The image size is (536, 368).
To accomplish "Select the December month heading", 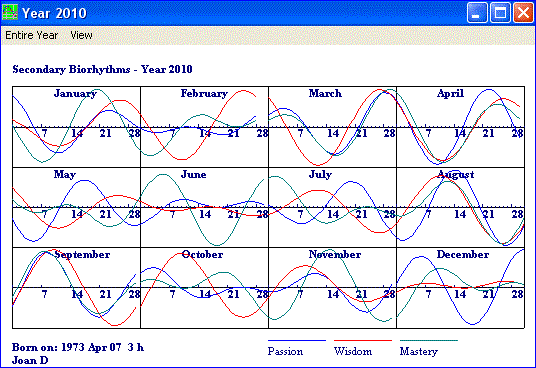I will tap(463, 255).
